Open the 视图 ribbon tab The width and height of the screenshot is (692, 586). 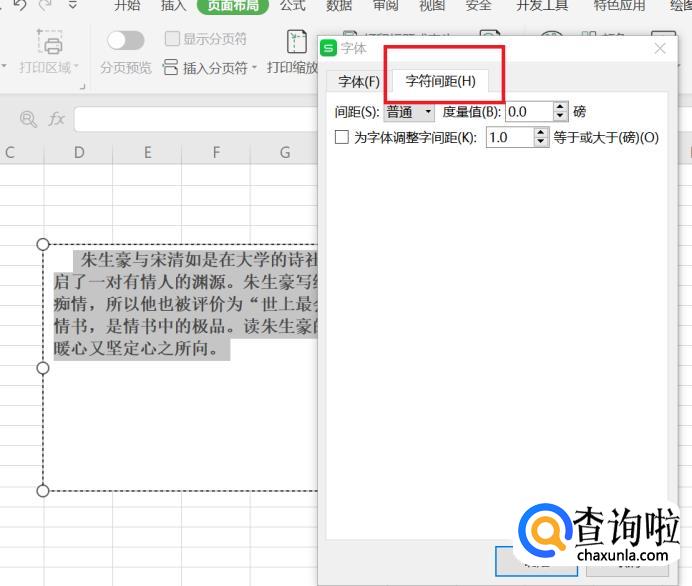coord(432,6)
